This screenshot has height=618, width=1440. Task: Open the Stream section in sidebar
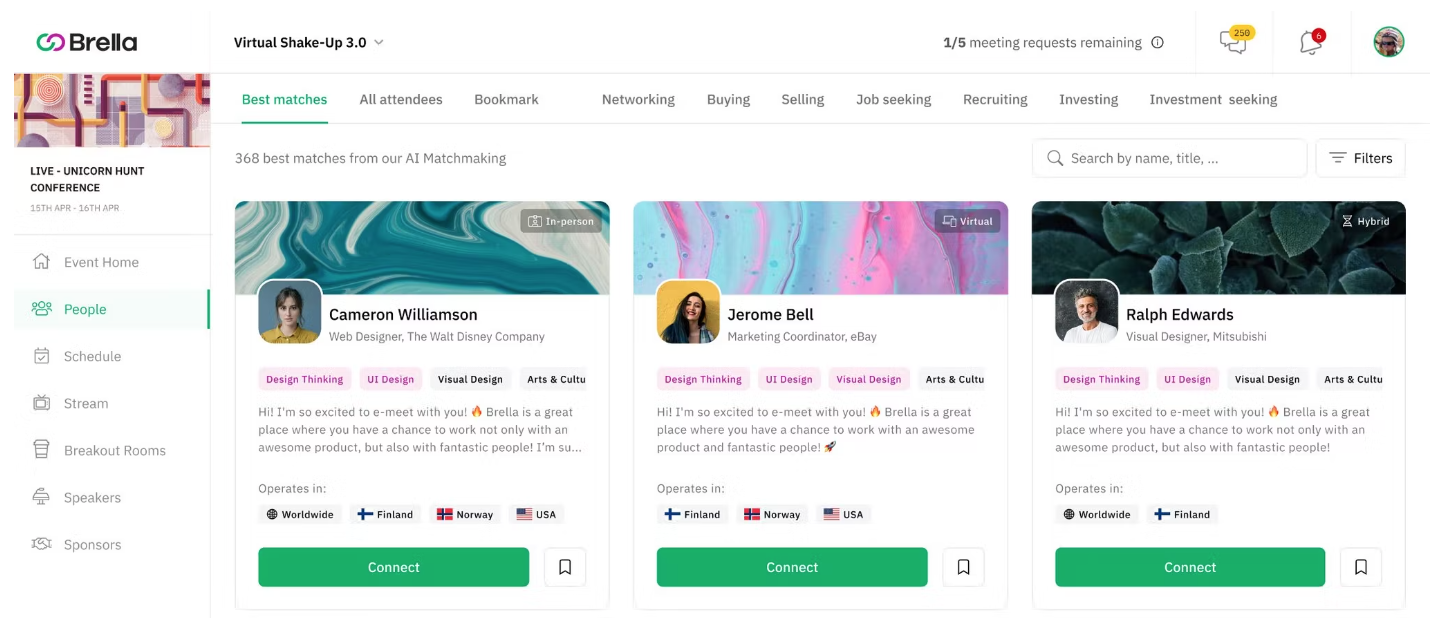pos(86,403)
